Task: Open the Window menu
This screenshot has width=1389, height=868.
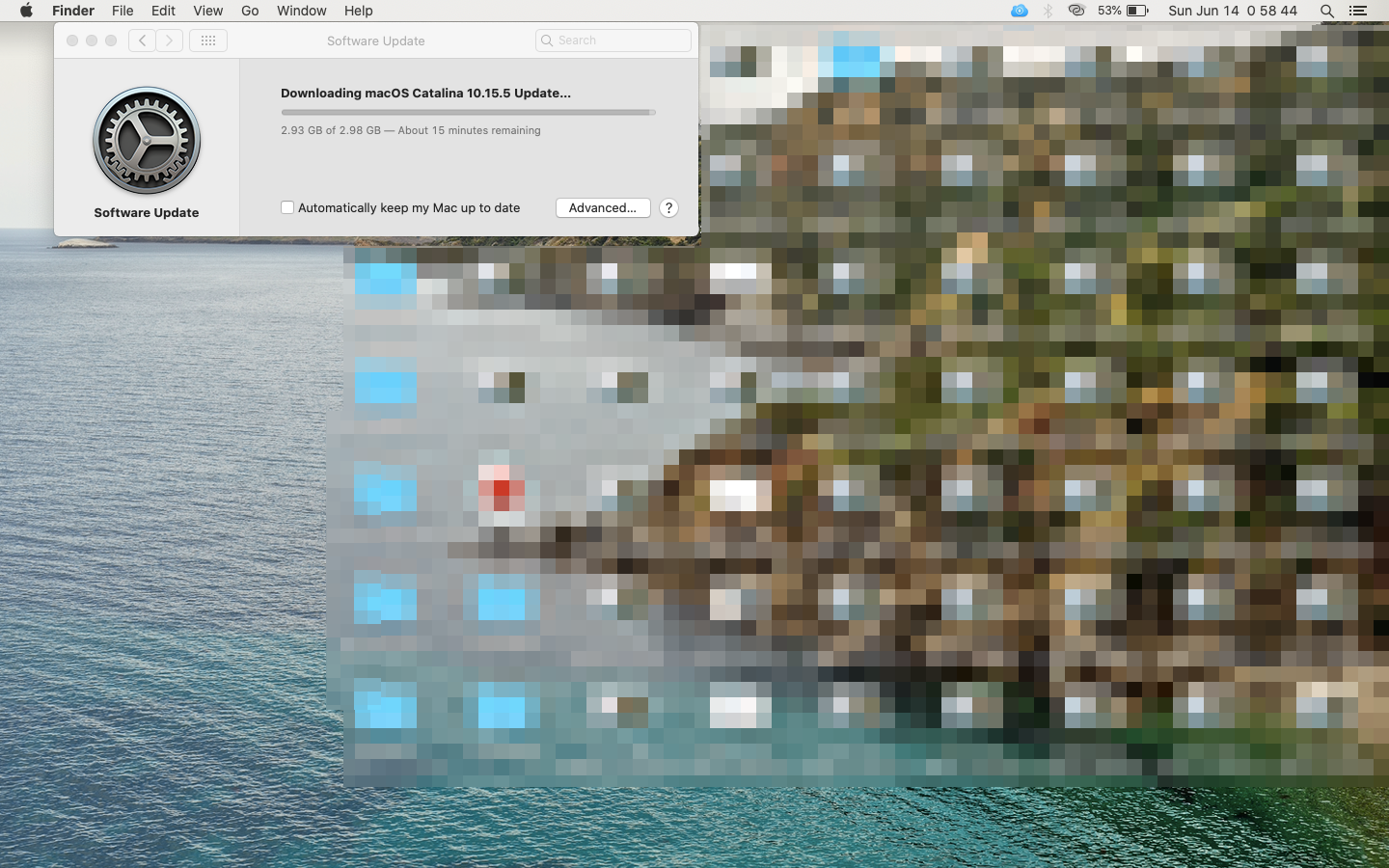Action: [301, 11]
